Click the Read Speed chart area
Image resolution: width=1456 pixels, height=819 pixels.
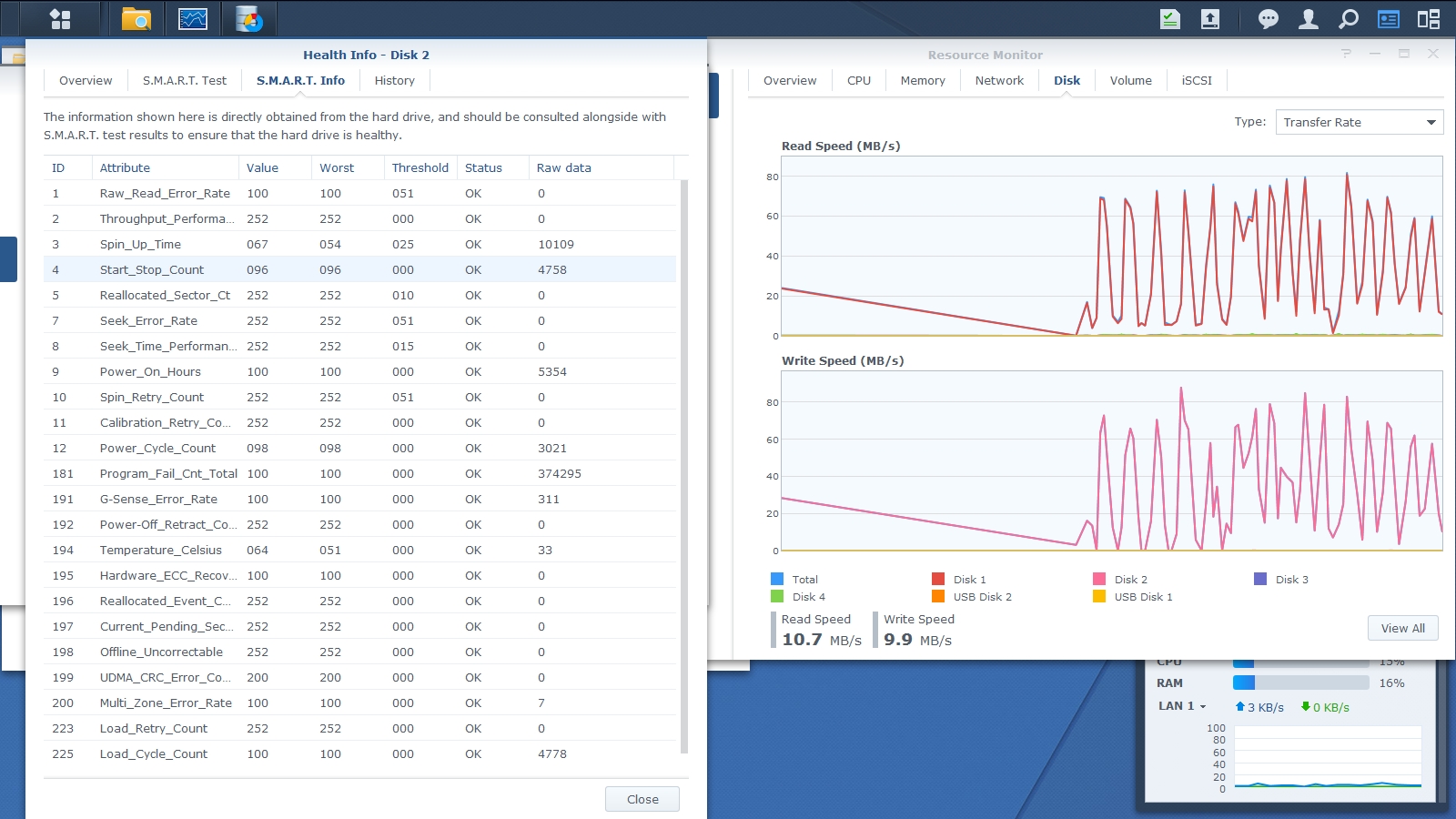tap(1112, 246)
